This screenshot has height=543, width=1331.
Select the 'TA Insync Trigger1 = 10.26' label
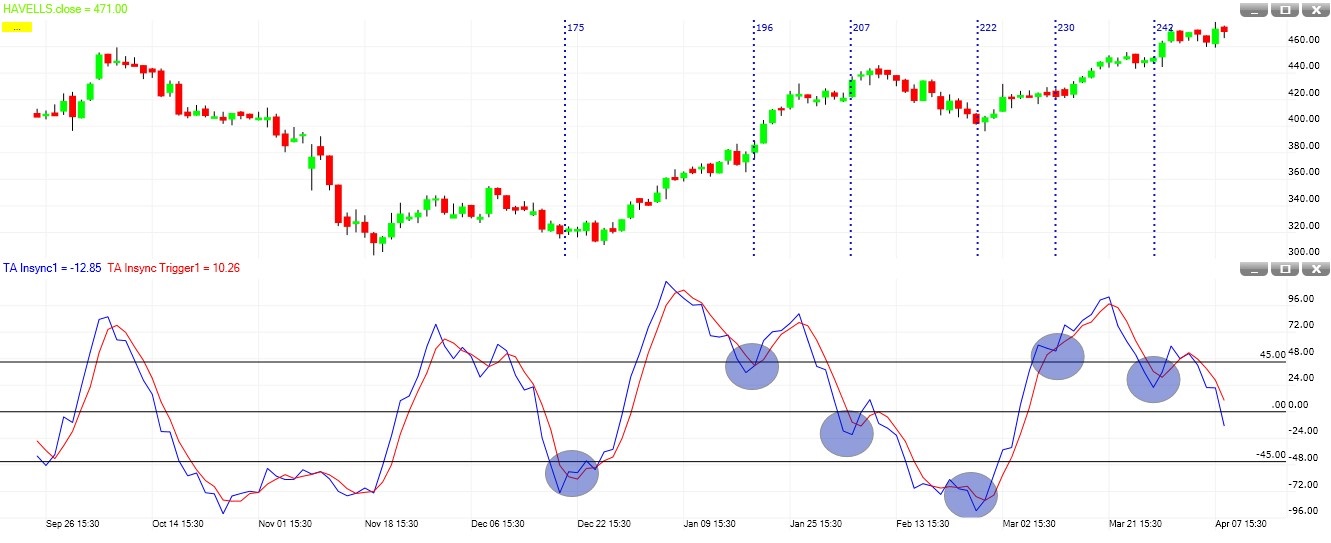click(173, 268)
